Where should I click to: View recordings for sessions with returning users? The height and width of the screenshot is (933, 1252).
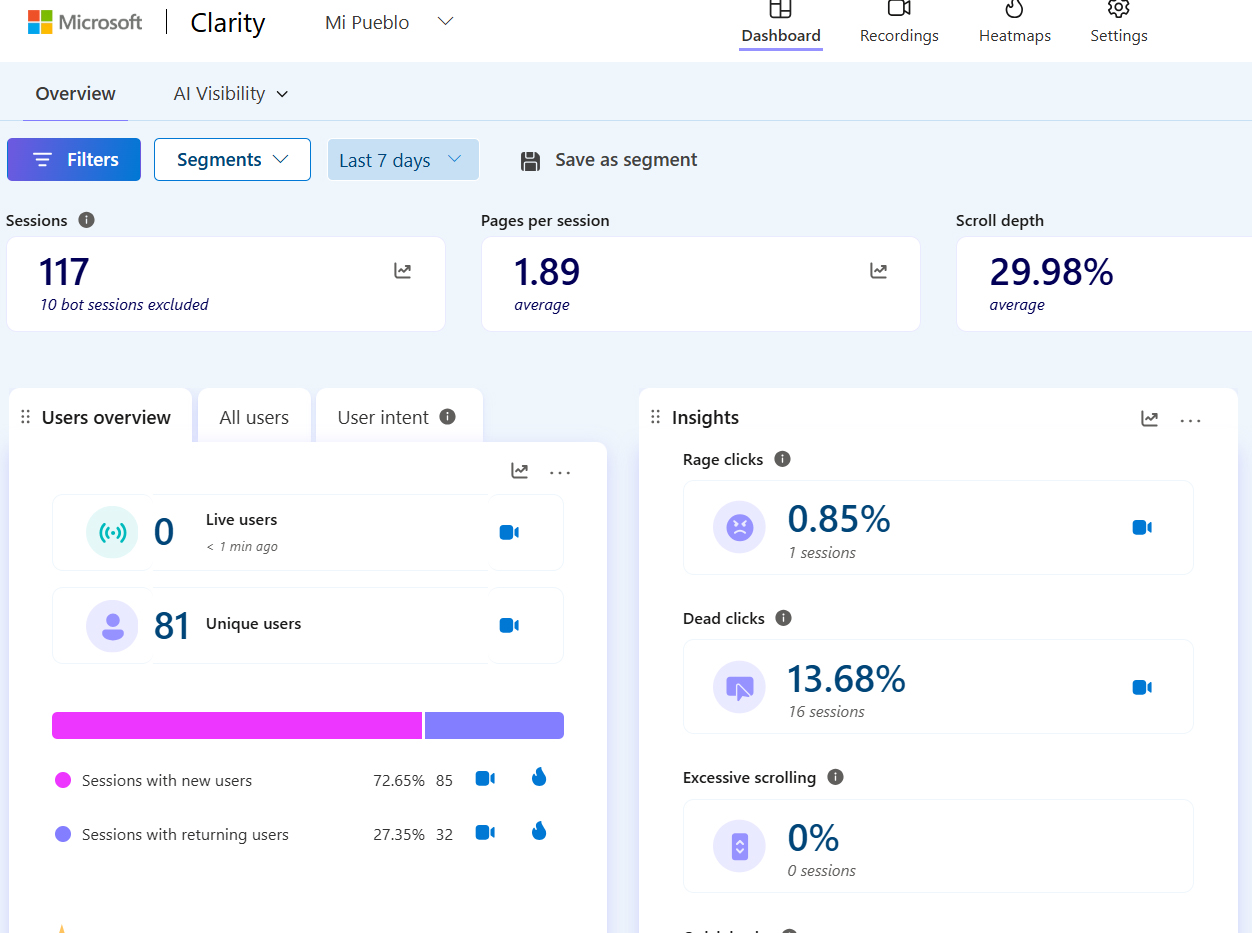(485, 832)
